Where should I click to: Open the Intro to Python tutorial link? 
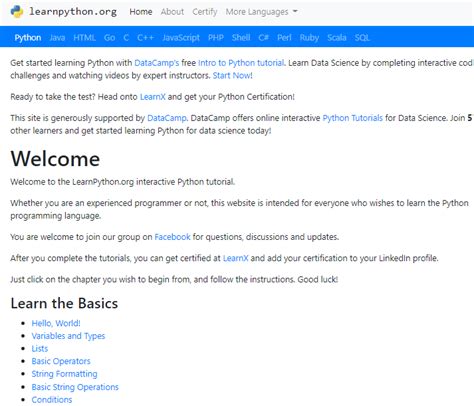click(x=241, y=63)
